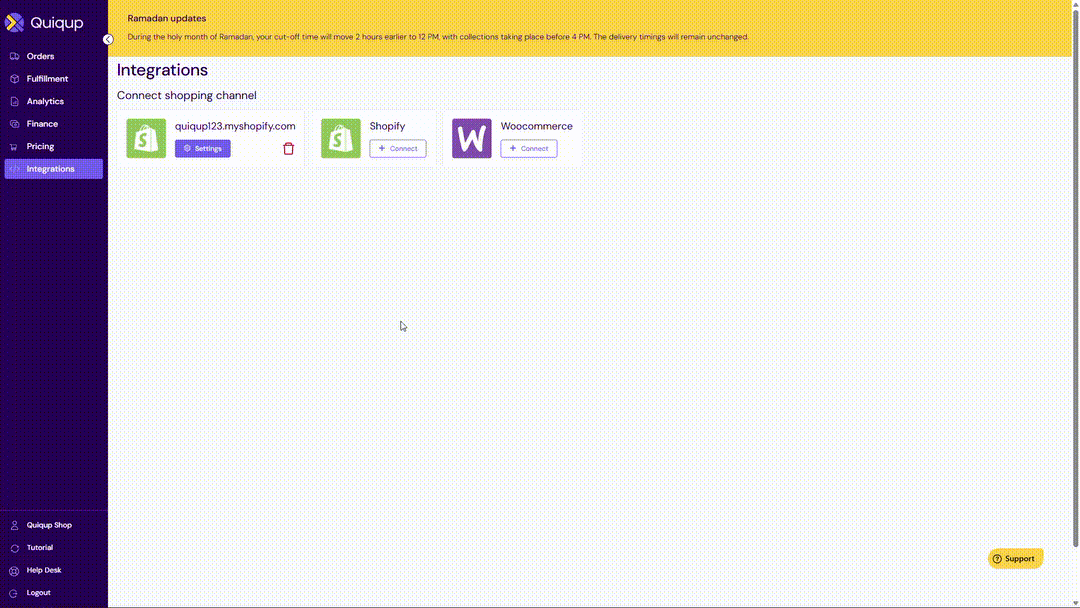This screenshot has height=608, width=1080.
Task: Click the 'quiqup123.myshopify.com' store name
Action: pyautogui.click(x=235, y=126)
